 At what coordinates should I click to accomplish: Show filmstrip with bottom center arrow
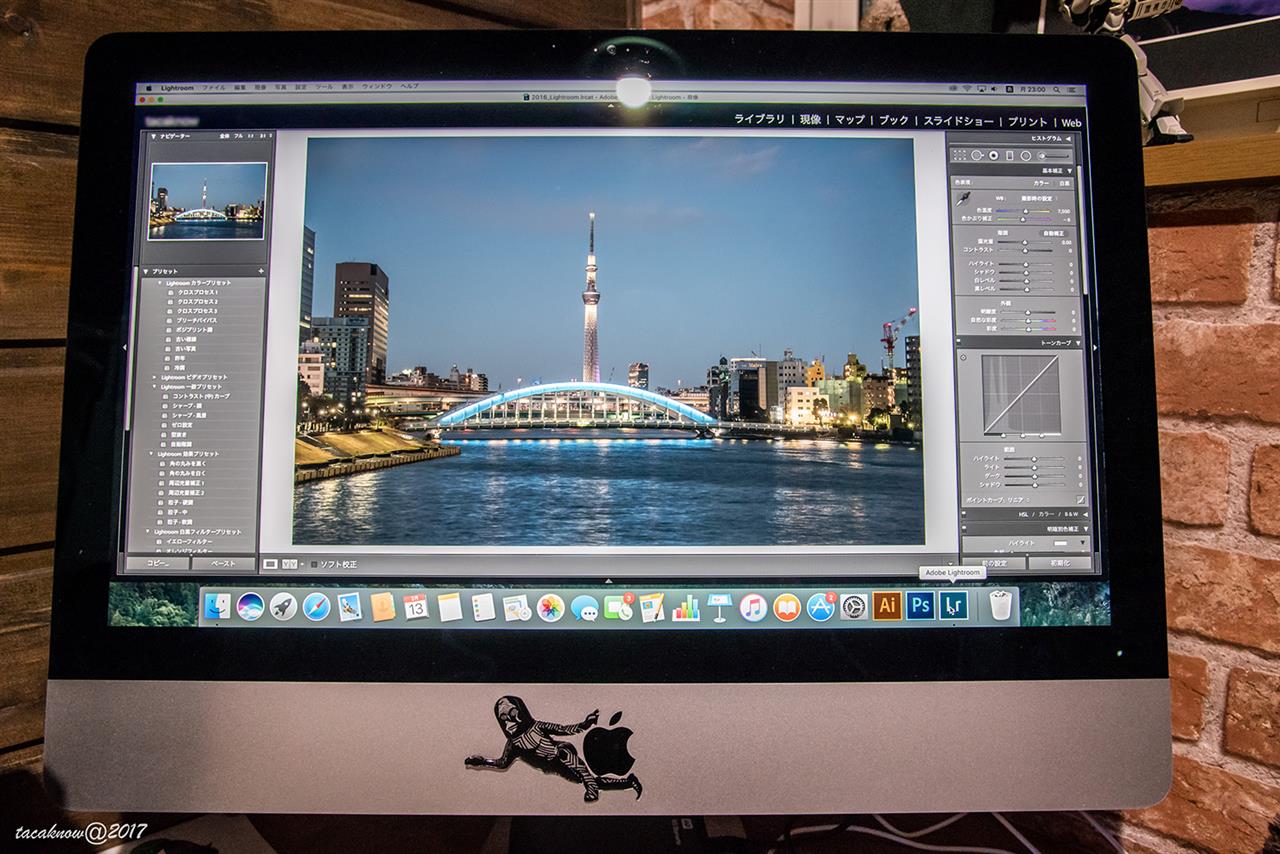[608, 580]
